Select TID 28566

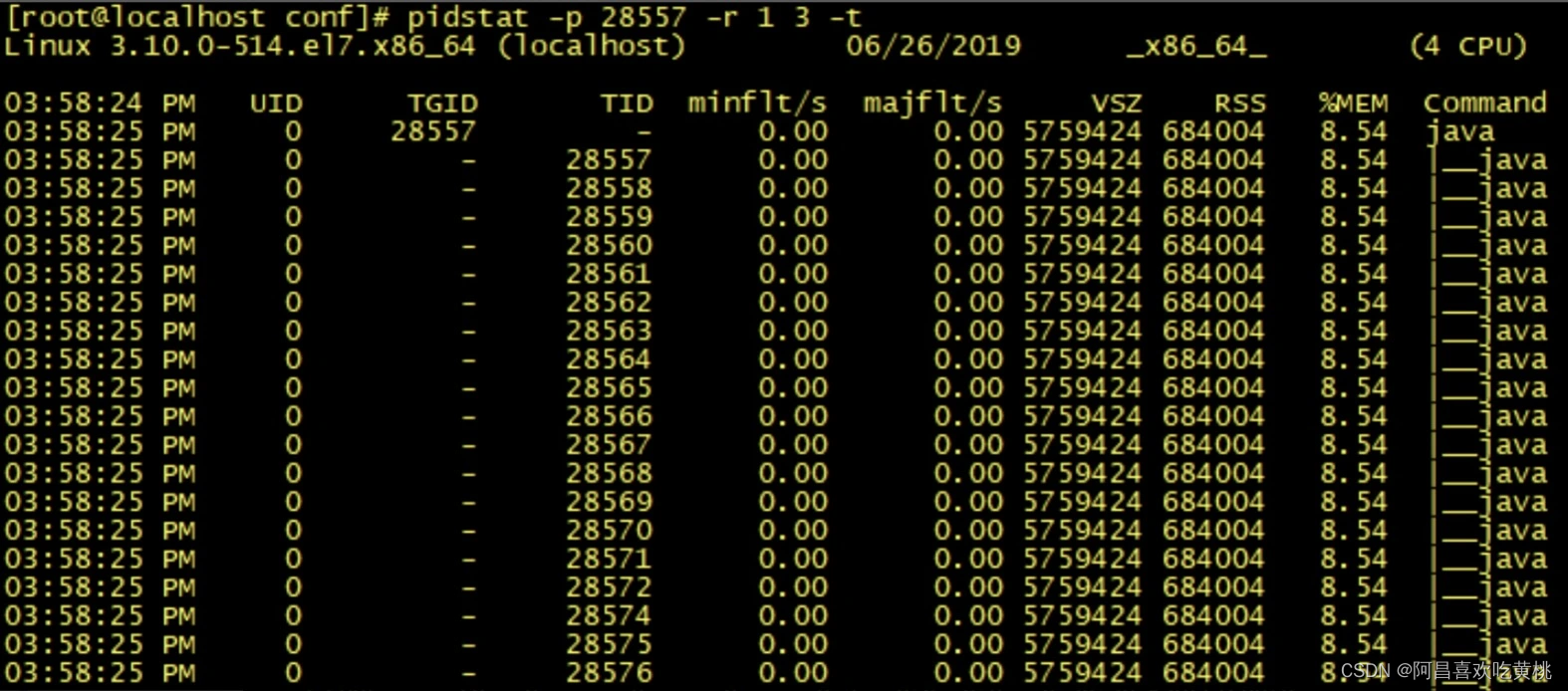[x=609, y=417]
